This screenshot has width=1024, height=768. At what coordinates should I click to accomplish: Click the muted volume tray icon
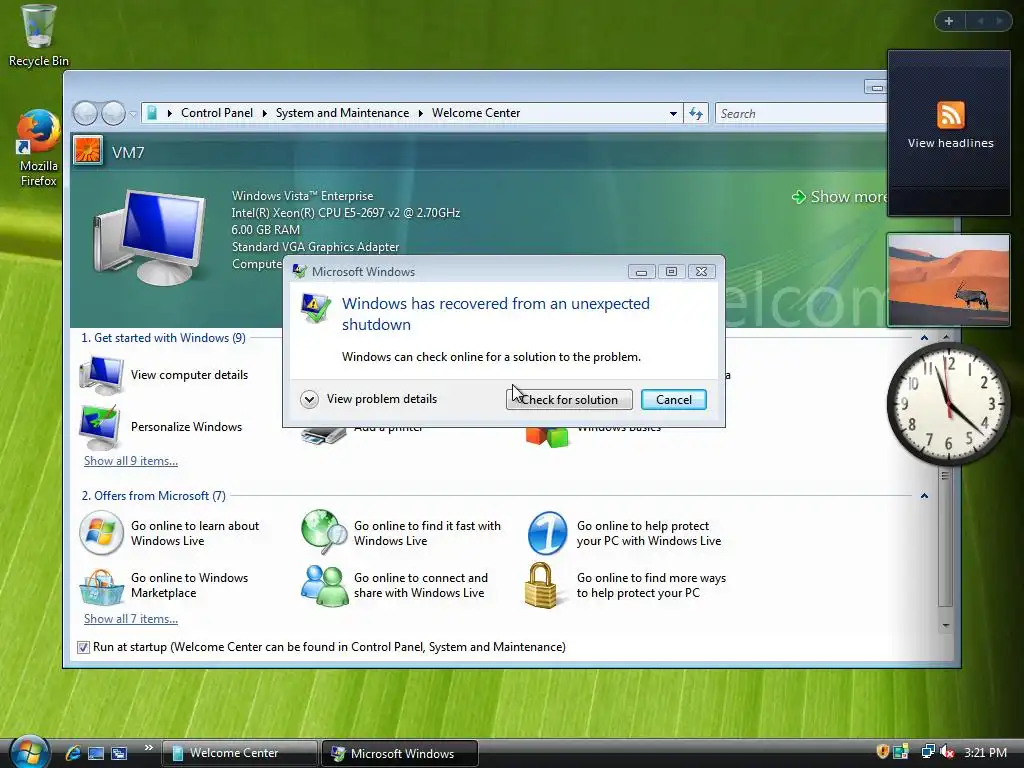pos(946,752)
